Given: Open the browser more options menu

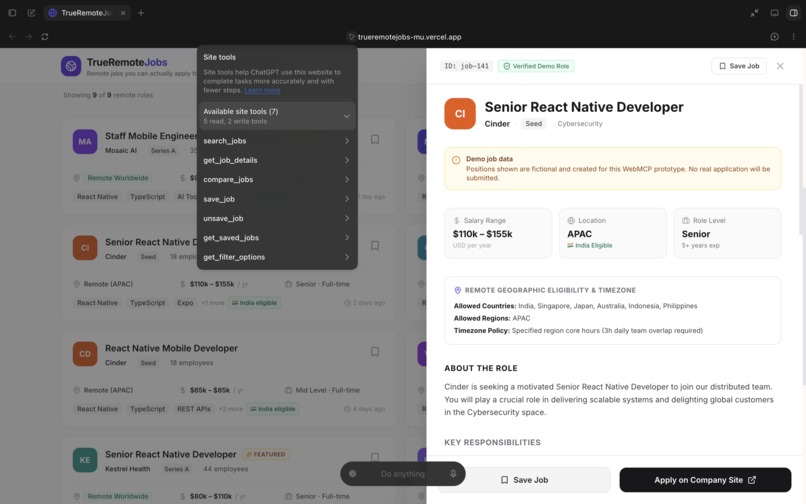Looking at the screenshot, I should (793, 37).
